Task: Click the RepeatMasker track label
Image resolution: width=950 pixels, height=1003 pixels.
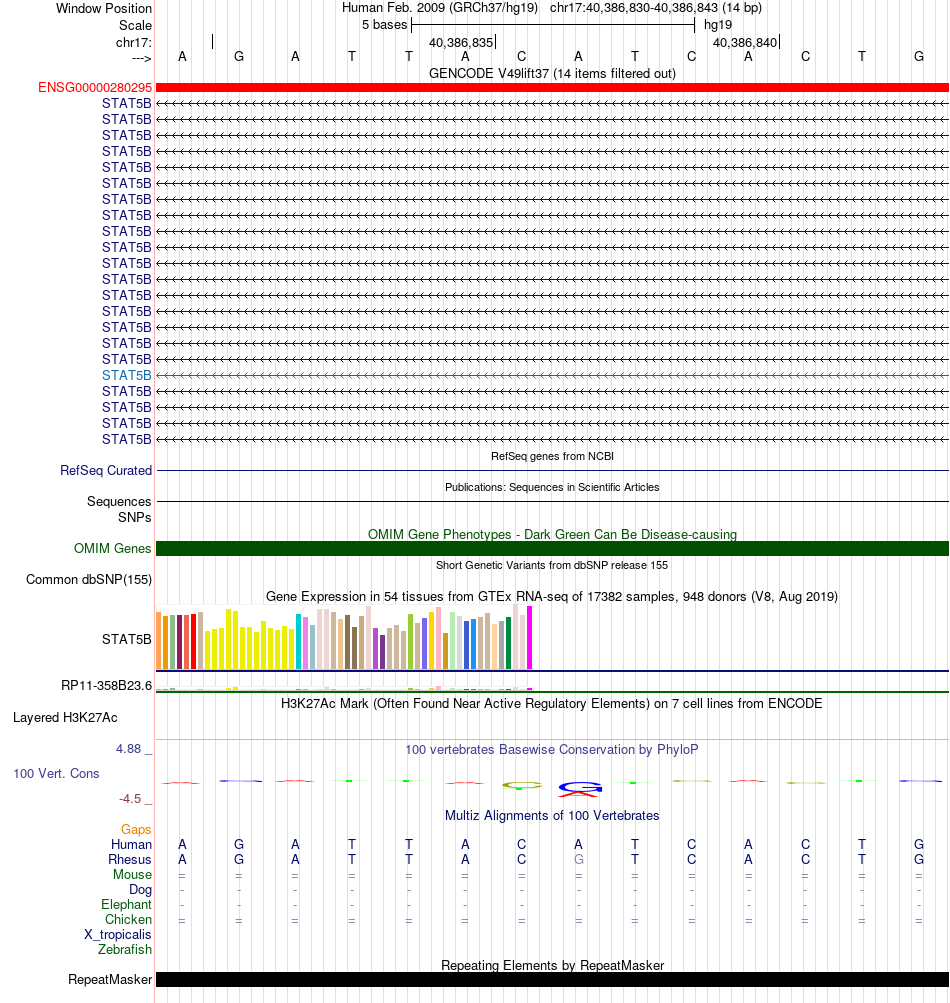Action: click(110, 979)
